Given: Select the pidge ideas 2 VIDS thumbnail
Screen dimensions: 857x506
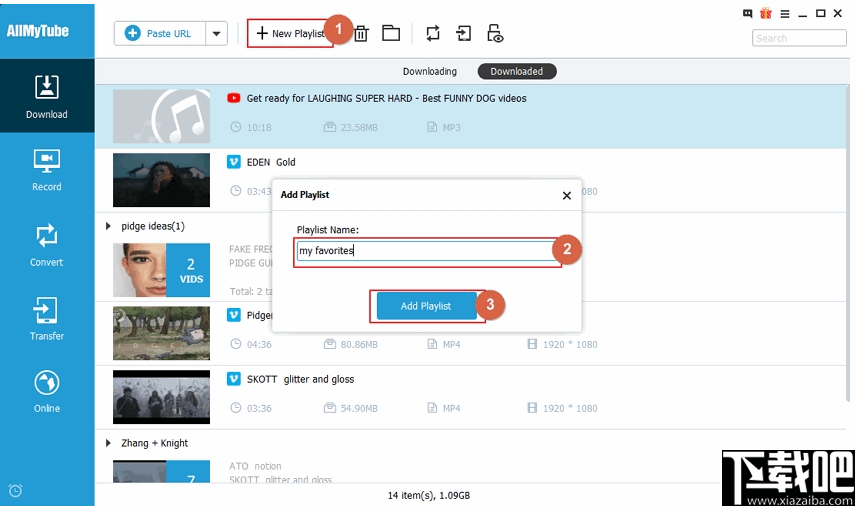Looking at the screenshot, I should click(x=161, y=270).
